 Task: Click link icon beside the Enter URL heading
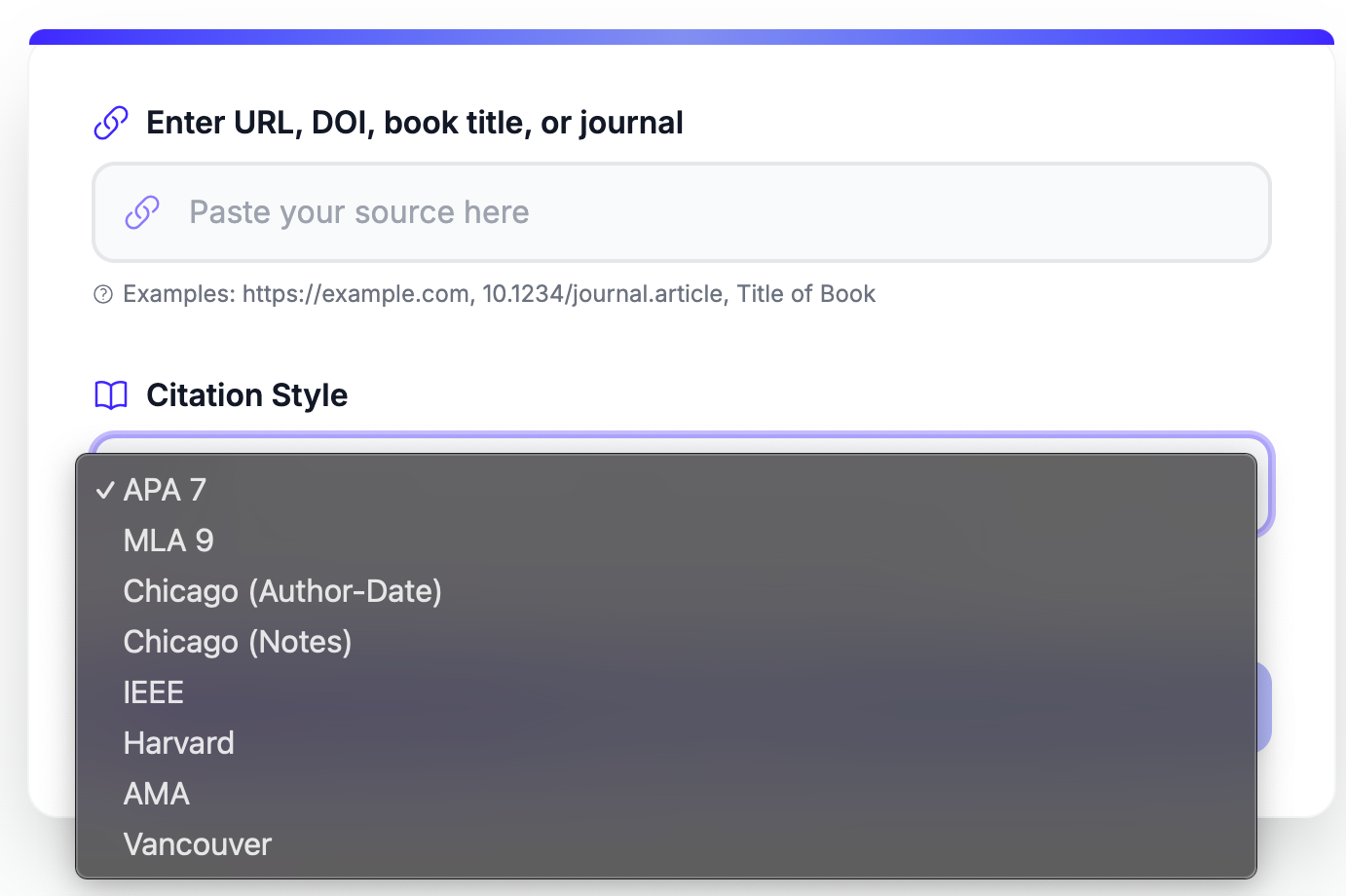pyautogui.click(x=111, y=123)
